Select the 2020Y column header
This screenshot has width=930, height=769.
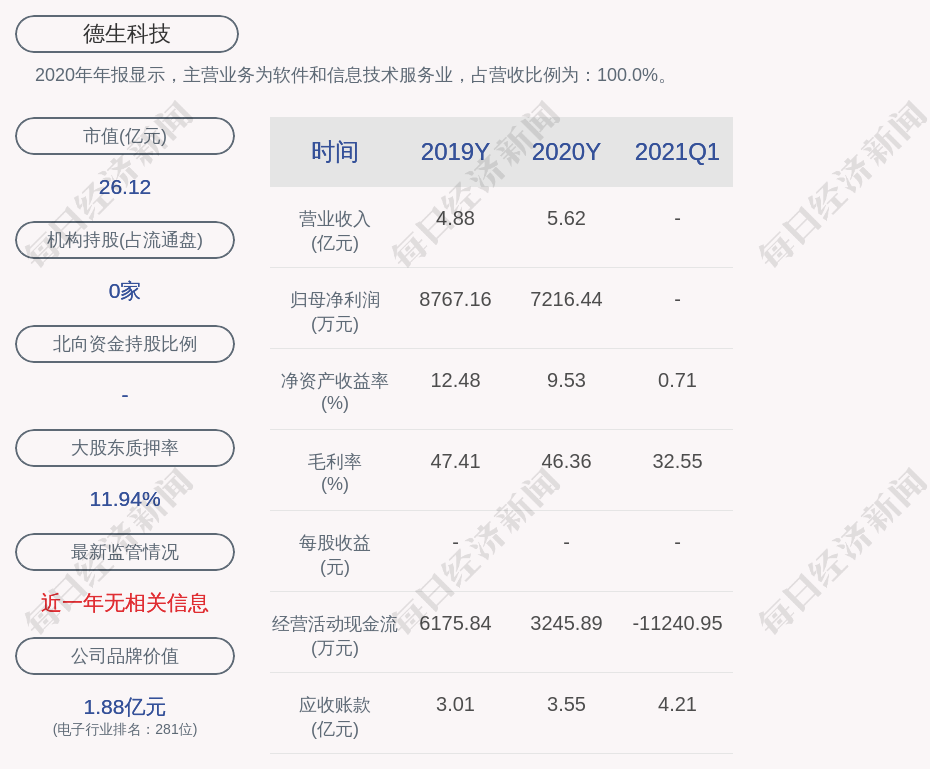pyautogui.click(x=566, y=152)
